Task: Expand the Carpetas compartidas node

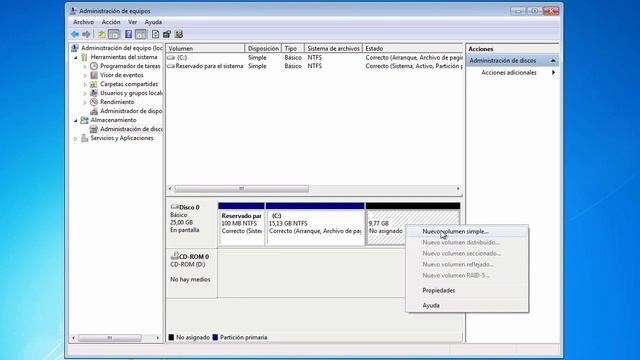Action: [85, 84]
